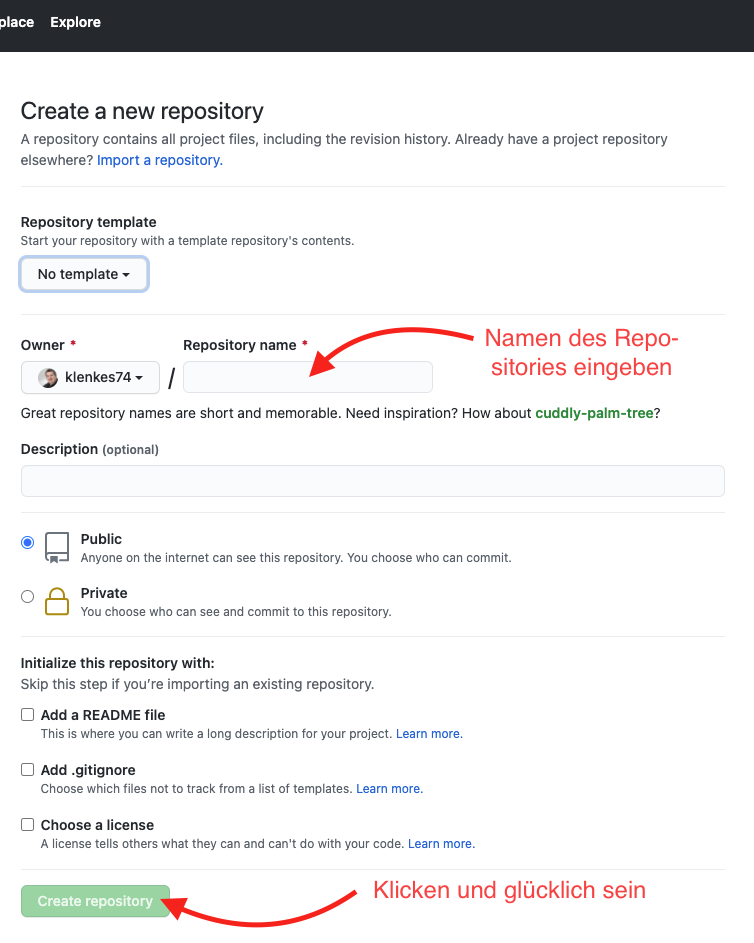Expand the klenkes74 owner dropdown

[90, 378]
